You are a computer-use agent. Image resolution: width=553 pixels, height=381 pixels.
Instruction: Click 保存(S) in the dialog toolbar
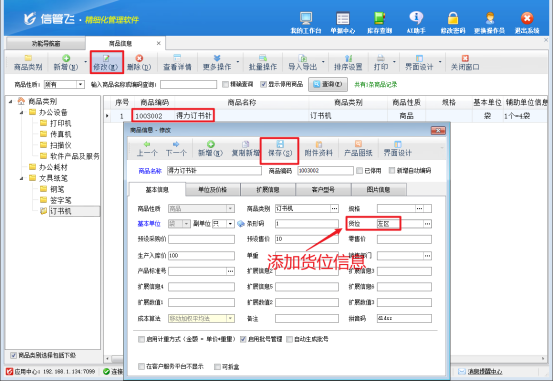(280, 149)
